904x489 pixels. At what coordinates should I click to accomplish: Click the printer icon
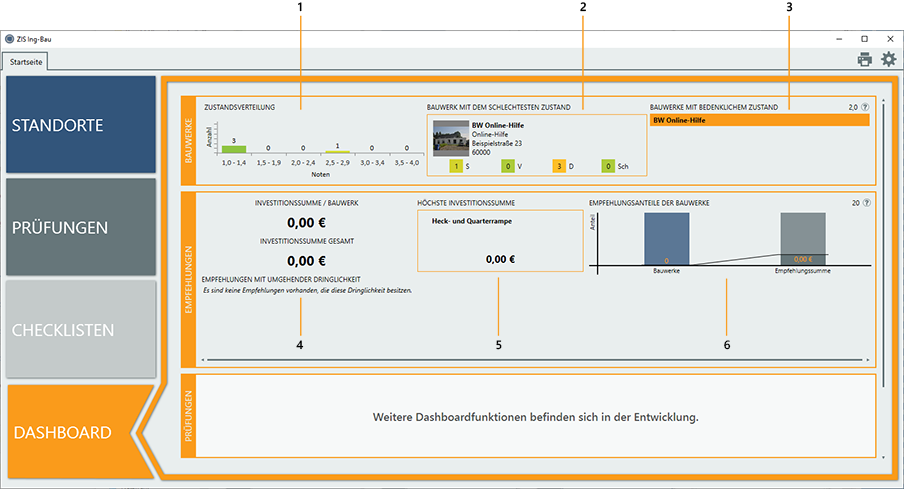(864, 59)
